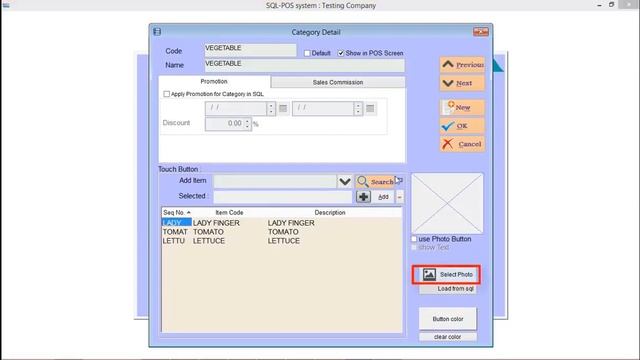Click the Previous record button
Image resolution: width=640 pixels, height=360 pixels.
point(462,64)
